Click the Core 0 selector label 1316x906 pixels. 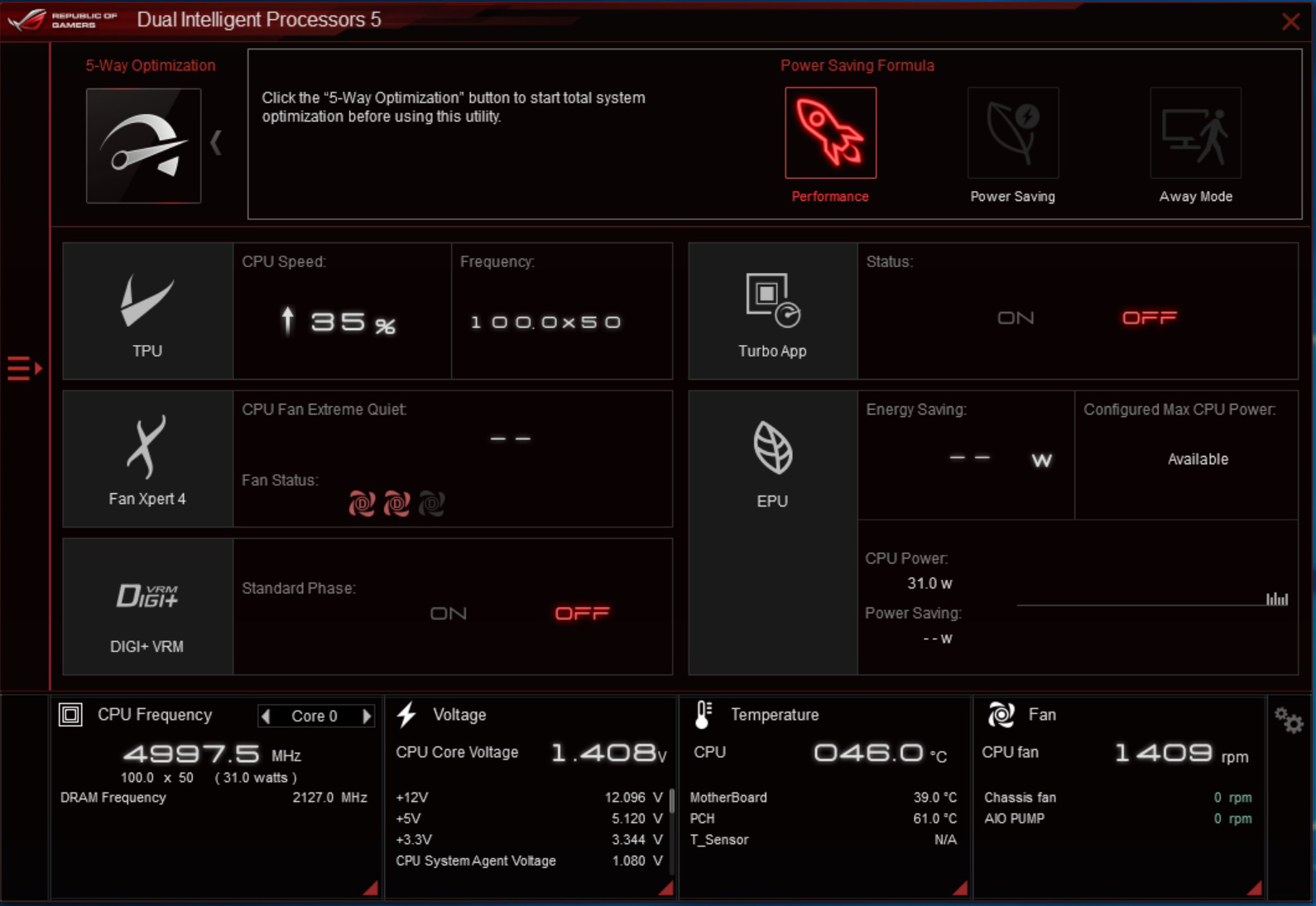click(x=315, y=717)
